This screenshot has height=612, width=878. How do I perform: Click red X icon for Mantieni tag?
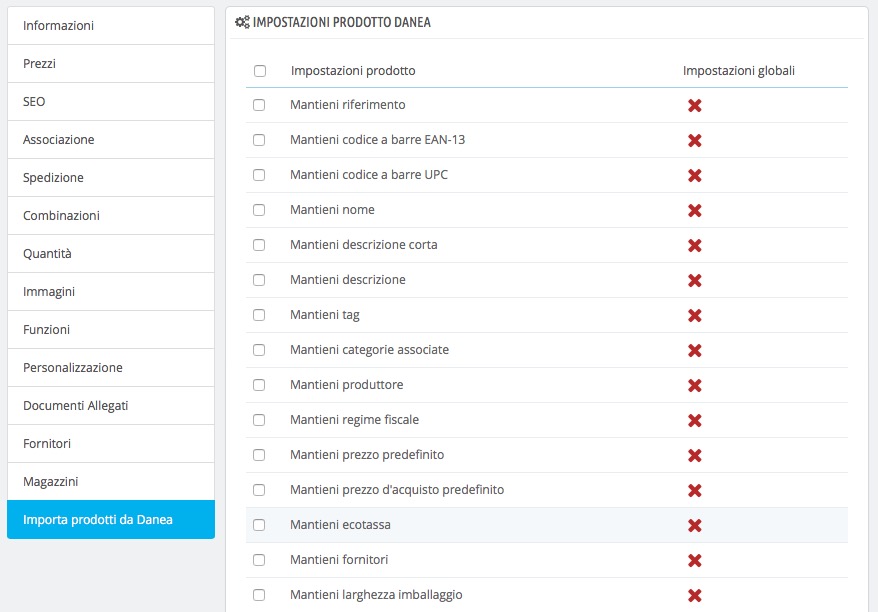695,315
